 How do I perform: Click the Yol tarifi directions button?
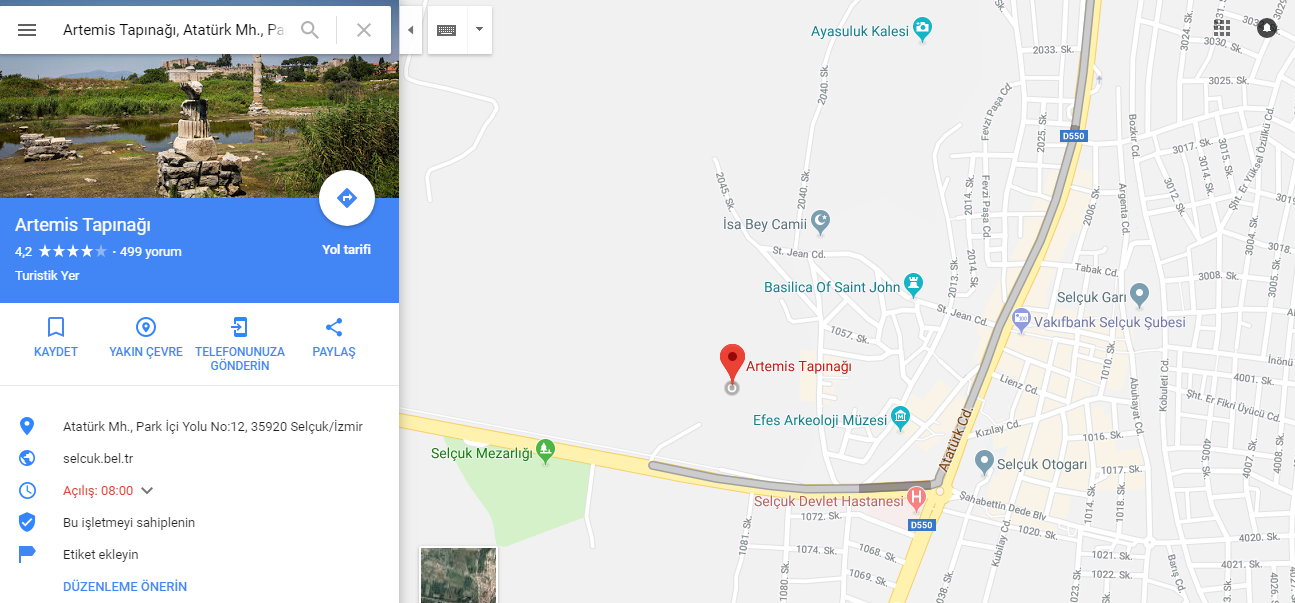click(347, 198)
